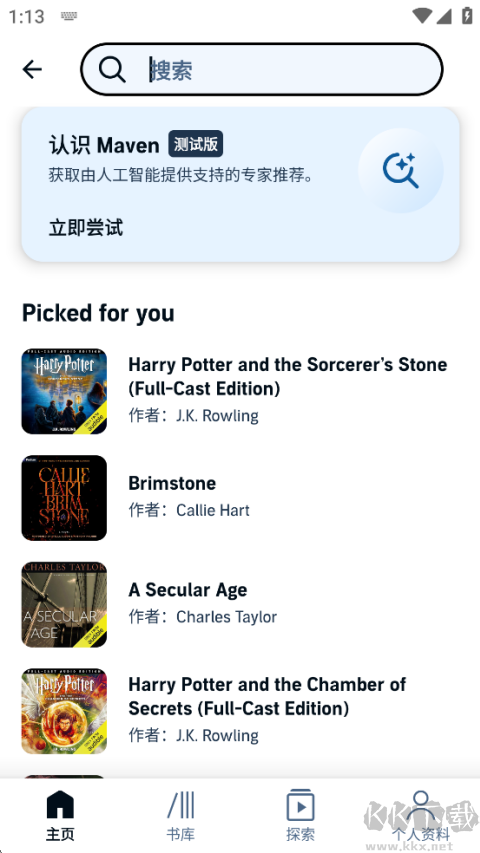Tap the Wi-Fi signal status icon

[x=422, y=16]
